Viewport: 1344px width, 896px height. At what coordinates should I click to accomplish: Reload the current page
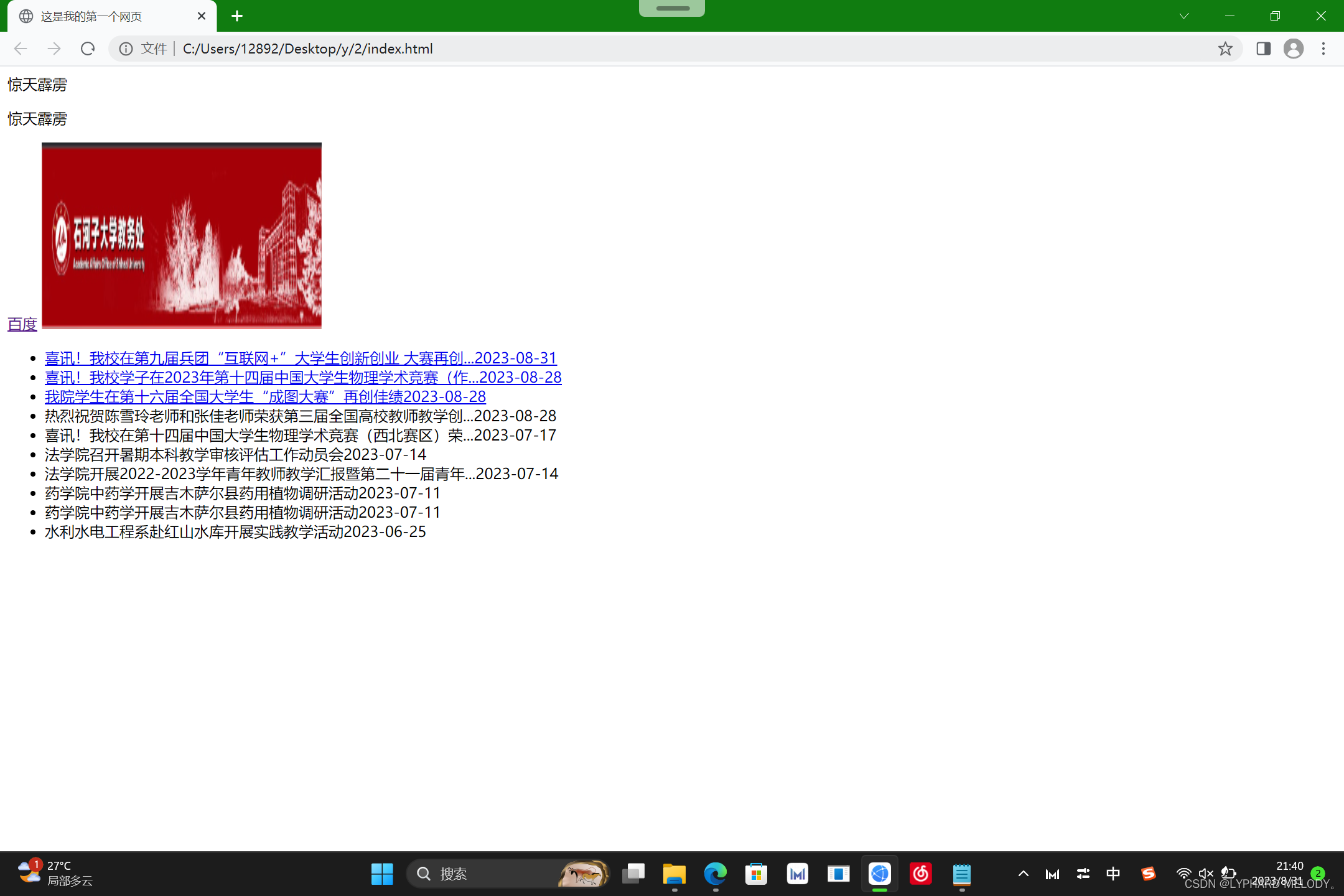88,49
